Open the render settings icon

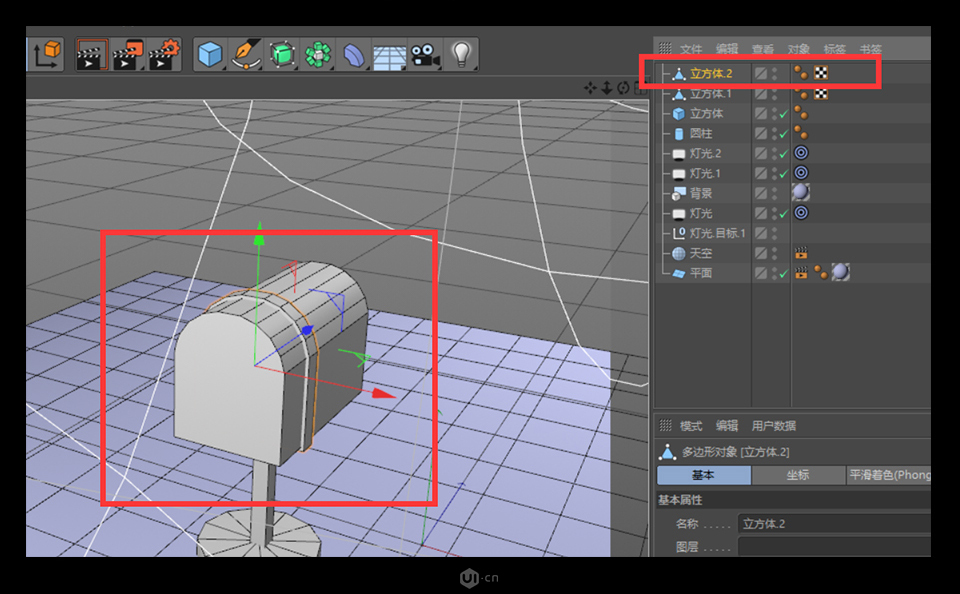[x=162, y=54]
